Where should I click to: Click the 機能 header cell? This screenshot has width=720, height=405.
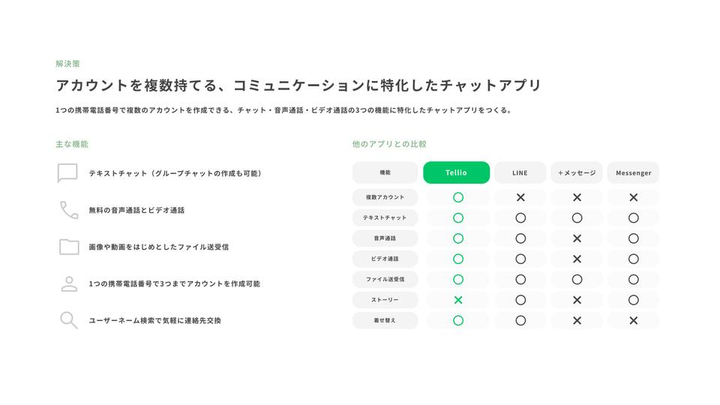(x=385, y=173)
